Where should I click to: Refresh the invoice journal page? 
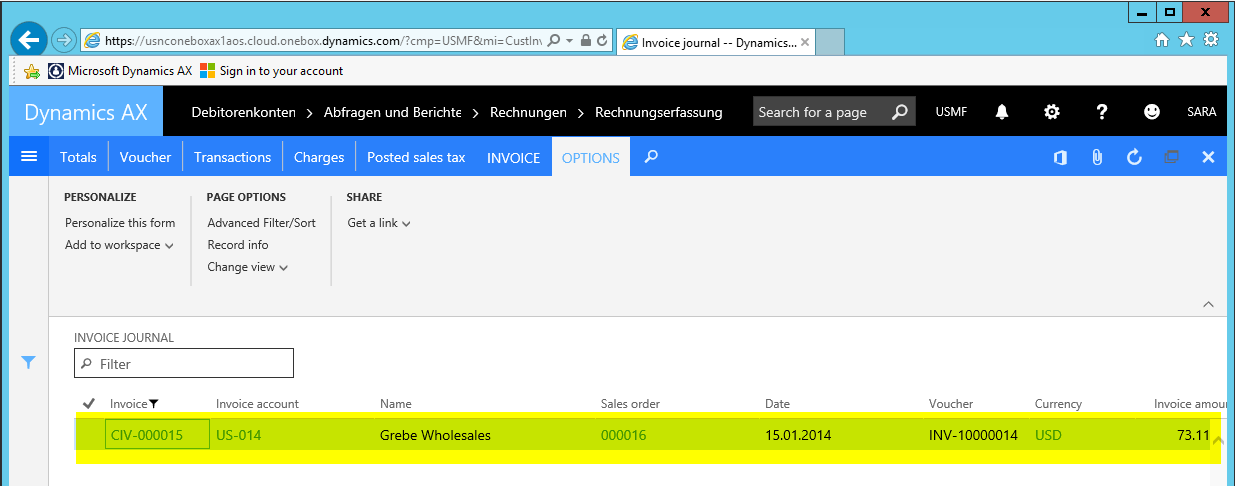point(1134,157)
